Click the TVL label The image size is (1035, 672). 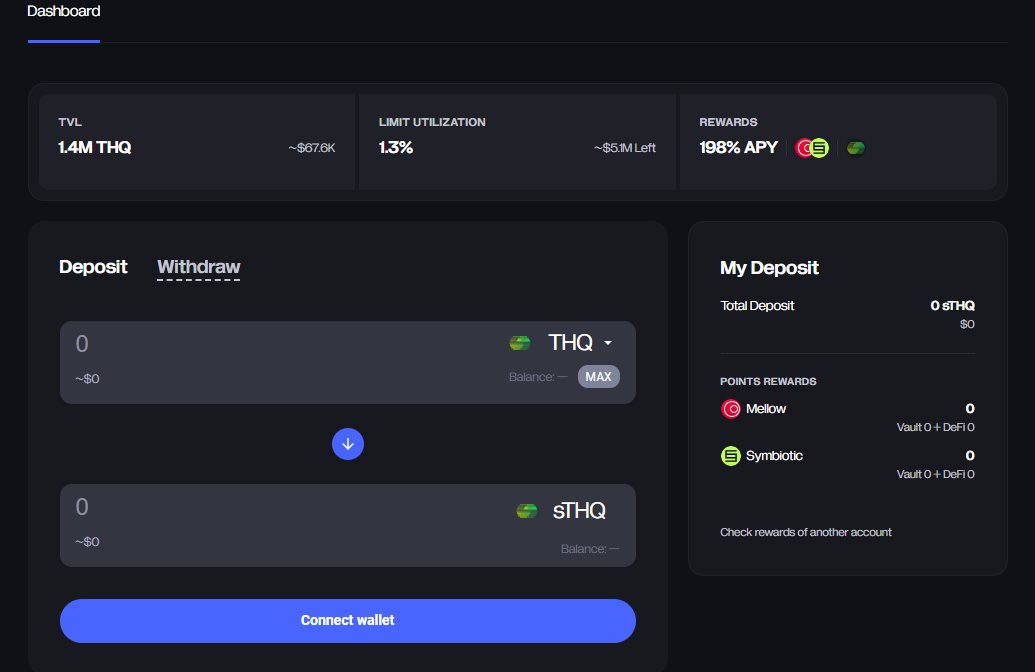70,122
